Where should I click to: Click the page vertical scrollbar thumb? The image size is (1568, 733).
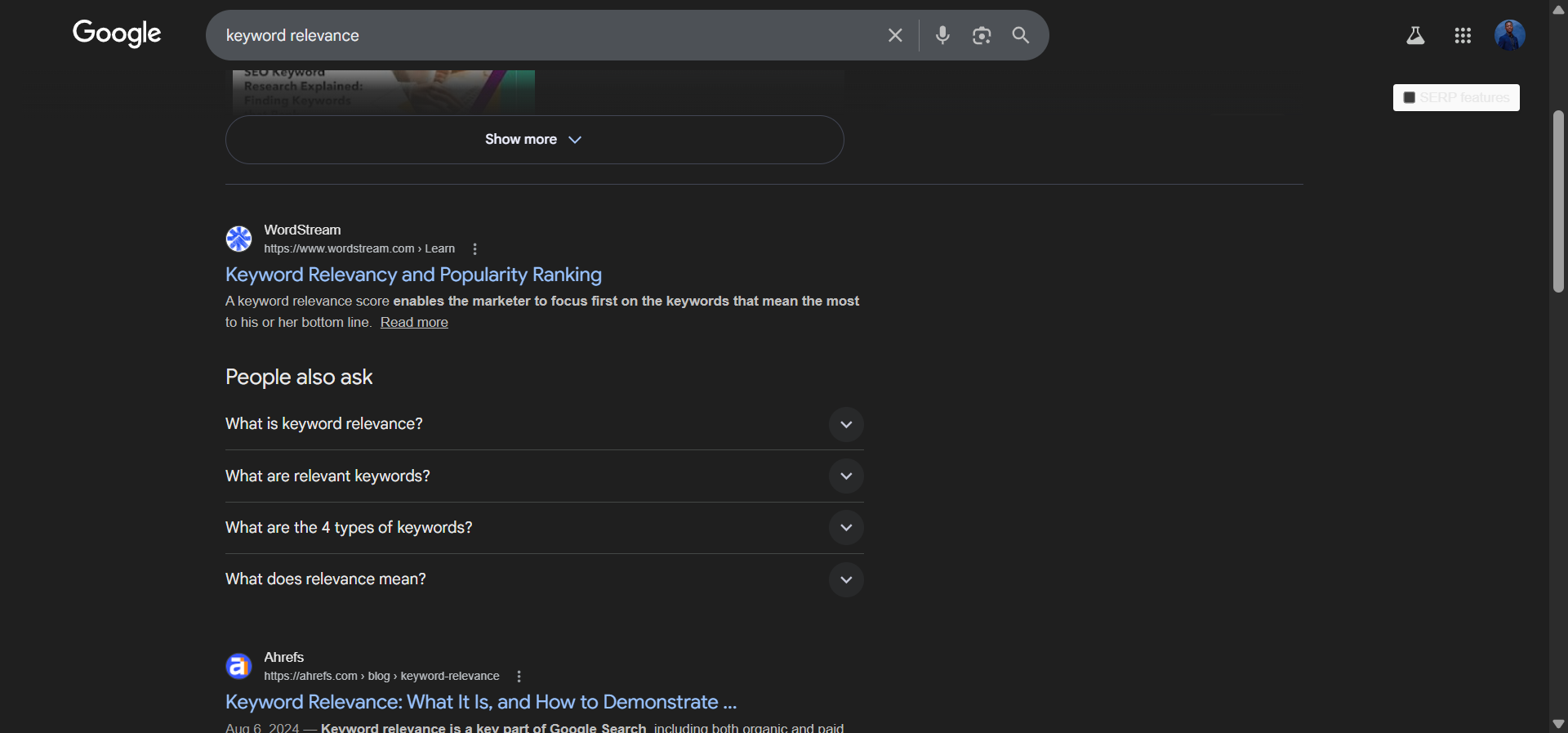point(1559,200)
